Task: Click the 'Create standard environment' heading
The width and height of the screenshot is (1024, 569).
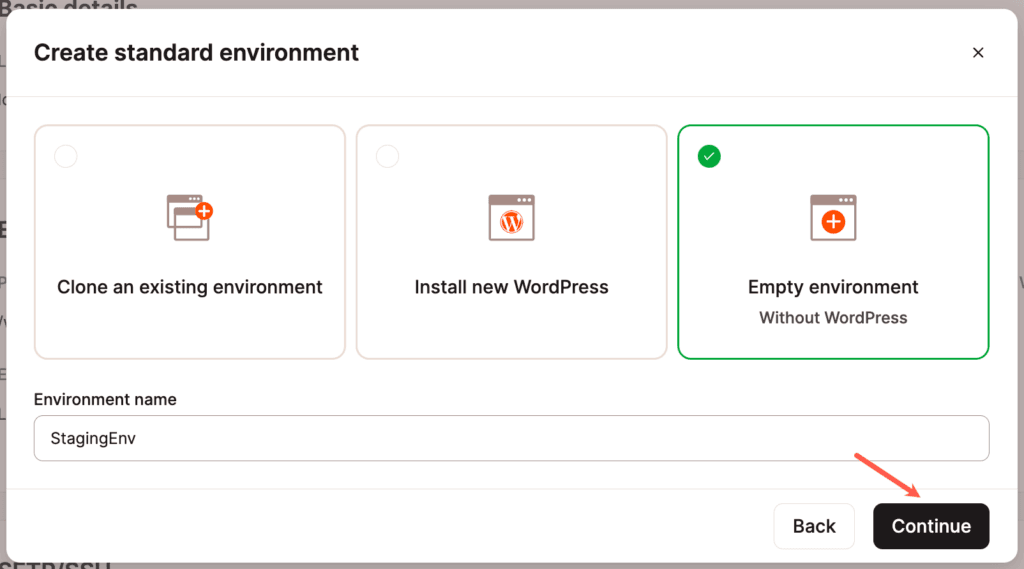Action: coord(197,52)
